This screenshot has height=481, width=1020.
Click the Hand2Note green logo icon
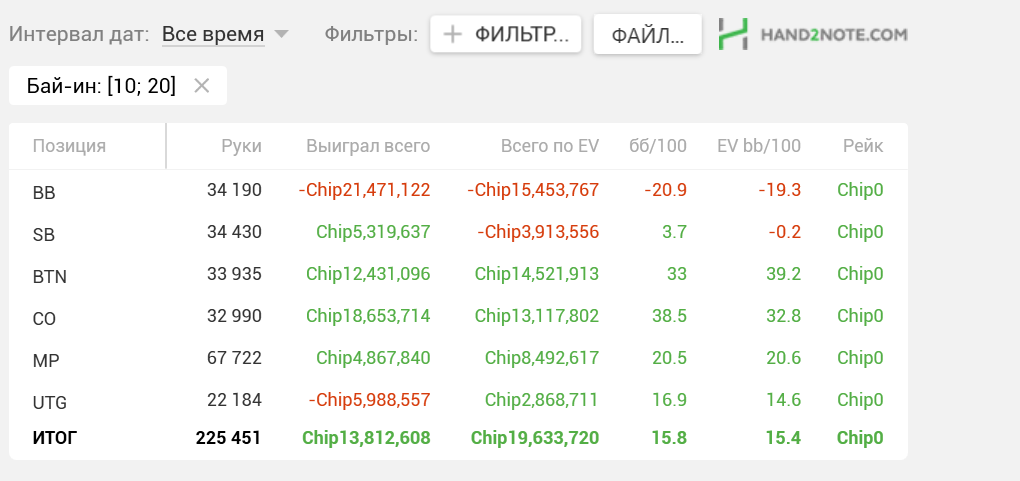click(734, 34)
